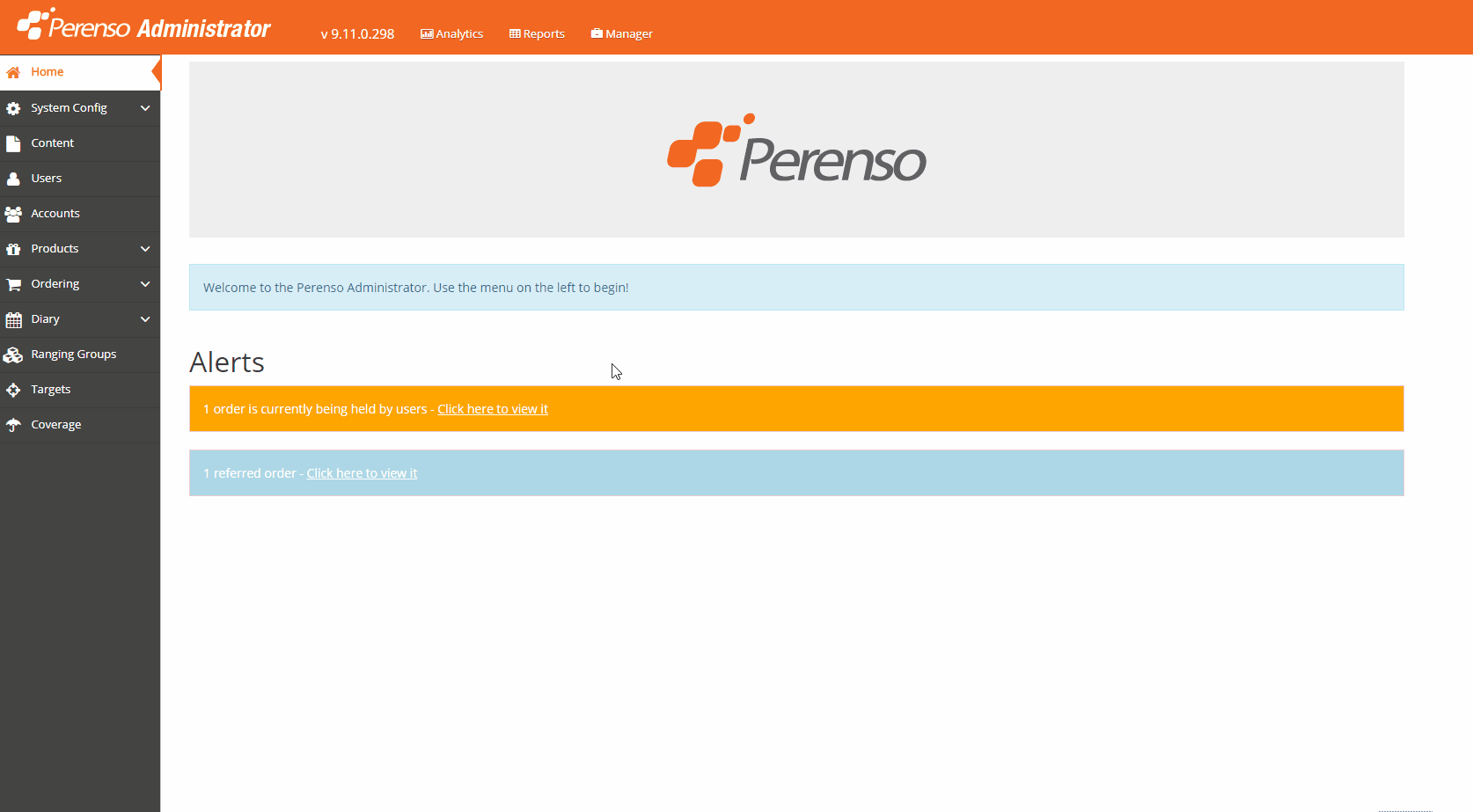Click the Users person icon
The width and height of the screenshot is (1473, 812).
tap(13, 179)
